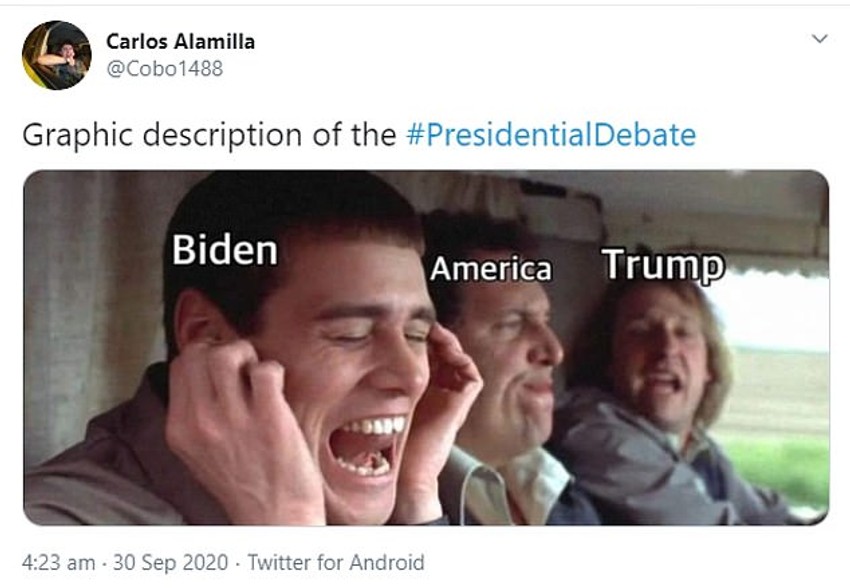The height and width of the screenshot is (588, 850).
Task: Click the "Trump" caption in the meme
Action: pos(662,266)
